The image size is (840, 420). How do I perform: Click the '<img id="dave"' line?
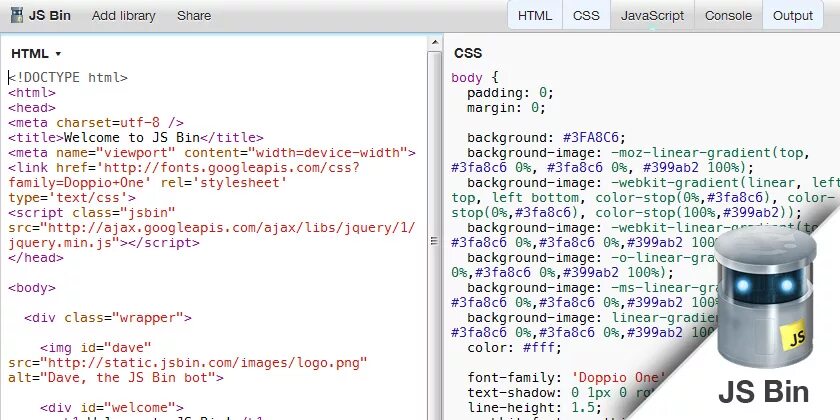pyautogui.click(x=95, y=348)
